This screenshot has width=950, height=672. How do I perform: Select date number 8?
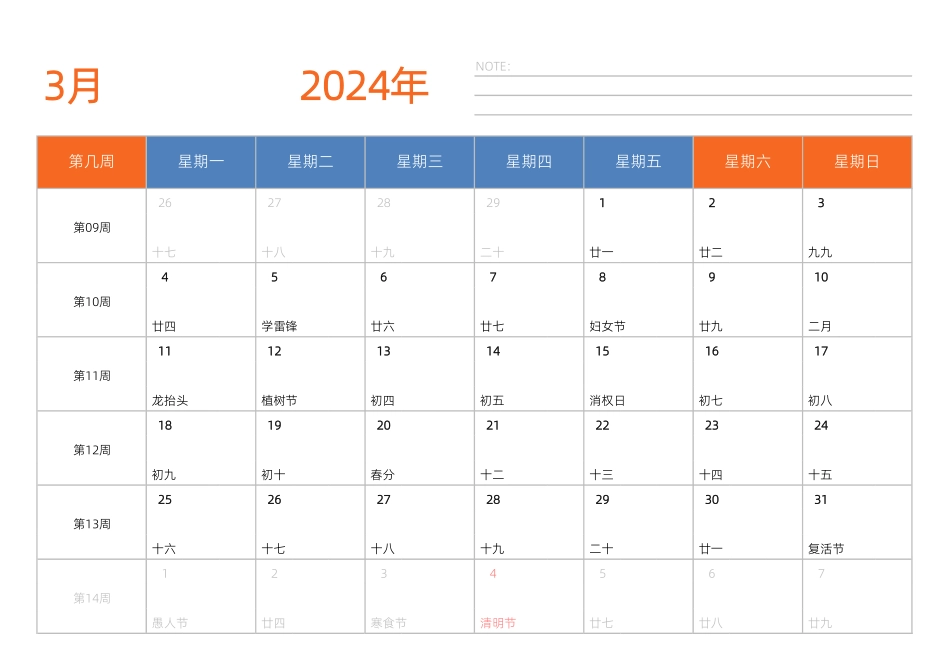602,278
